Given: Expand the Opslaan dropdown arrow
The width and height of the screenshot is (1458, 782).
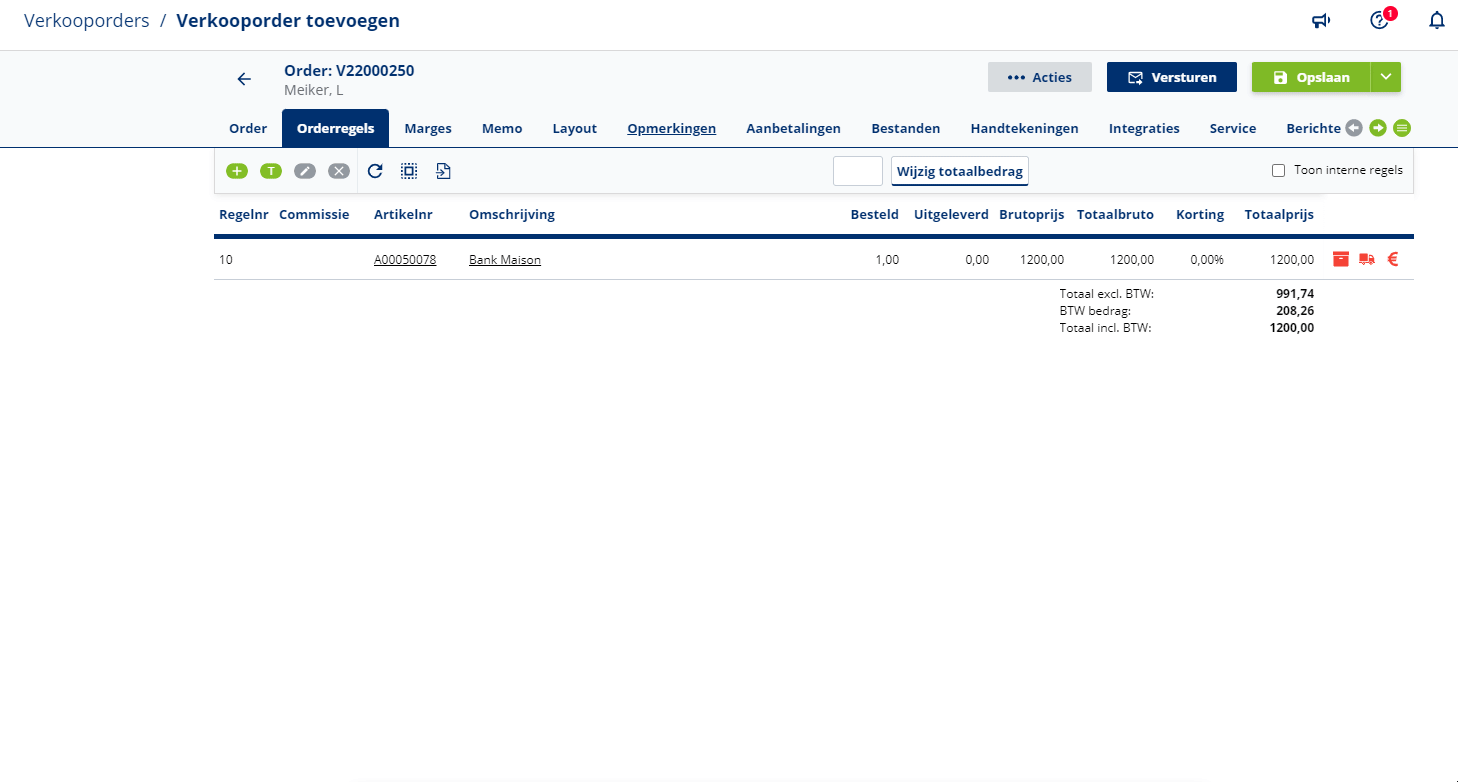Looking at the screenshot, I should pyautogui.click(x=1385, y=77).
